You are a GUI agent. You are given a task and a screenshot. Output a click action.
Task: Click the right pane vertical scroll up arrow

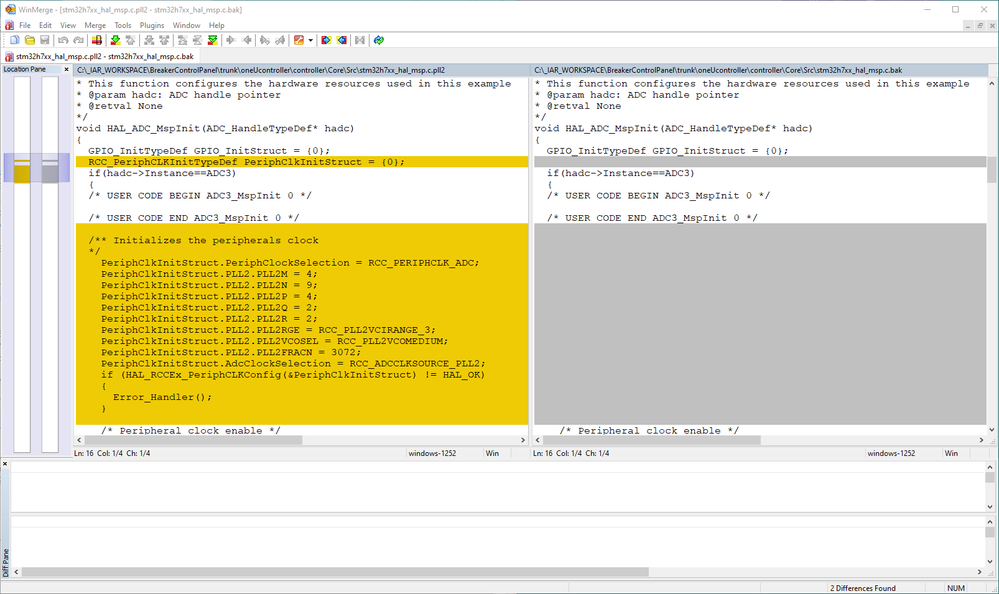(992, 83)
